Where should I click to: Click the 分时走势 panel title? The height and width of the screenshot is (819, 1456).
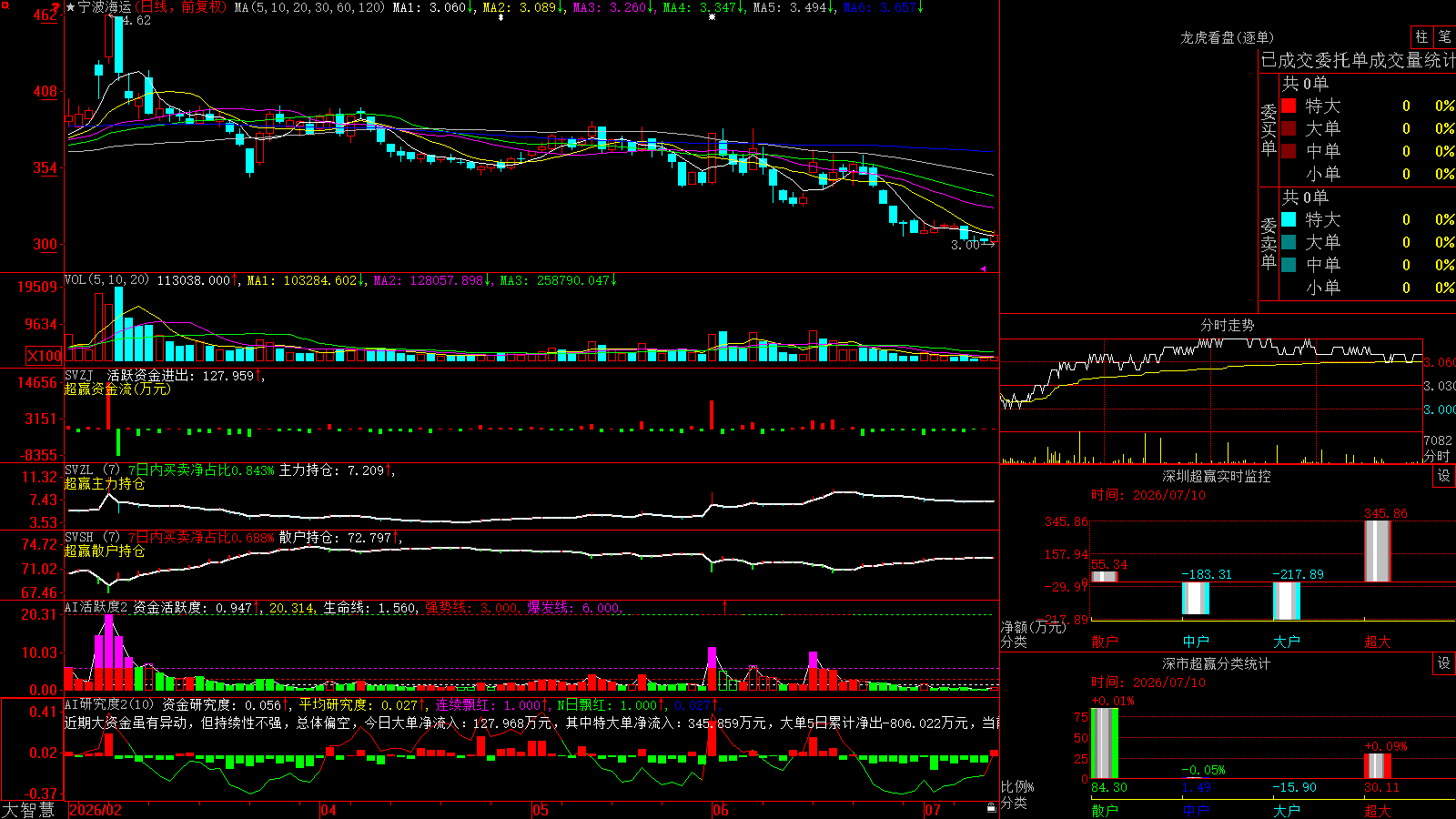[x=1227, y=325]
